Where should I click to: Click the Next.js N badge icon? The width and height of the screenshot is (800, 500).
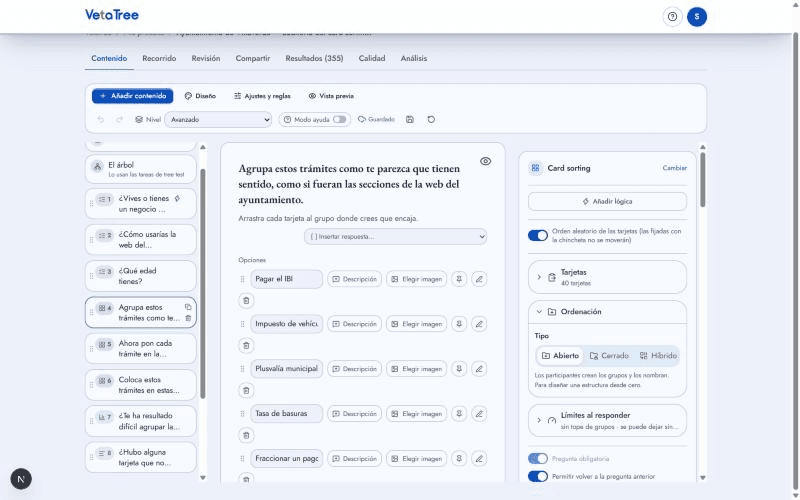21,479
